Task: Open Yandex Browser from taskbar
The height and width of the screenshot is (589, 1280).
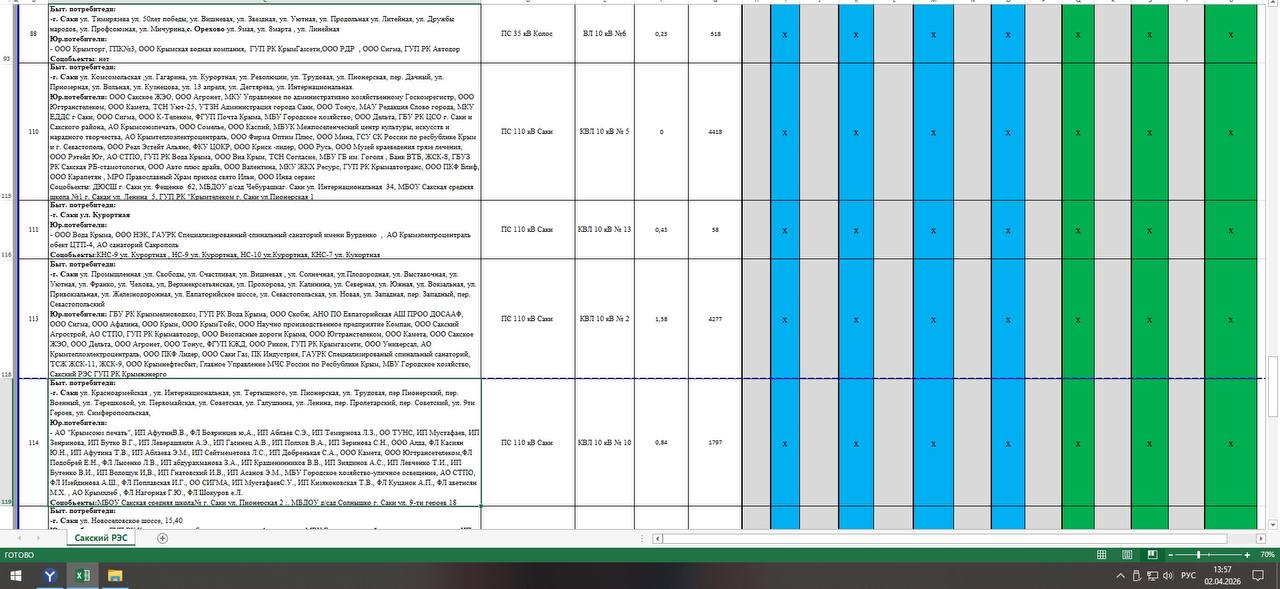Action: pyautogui.click(x=49, y=576)
